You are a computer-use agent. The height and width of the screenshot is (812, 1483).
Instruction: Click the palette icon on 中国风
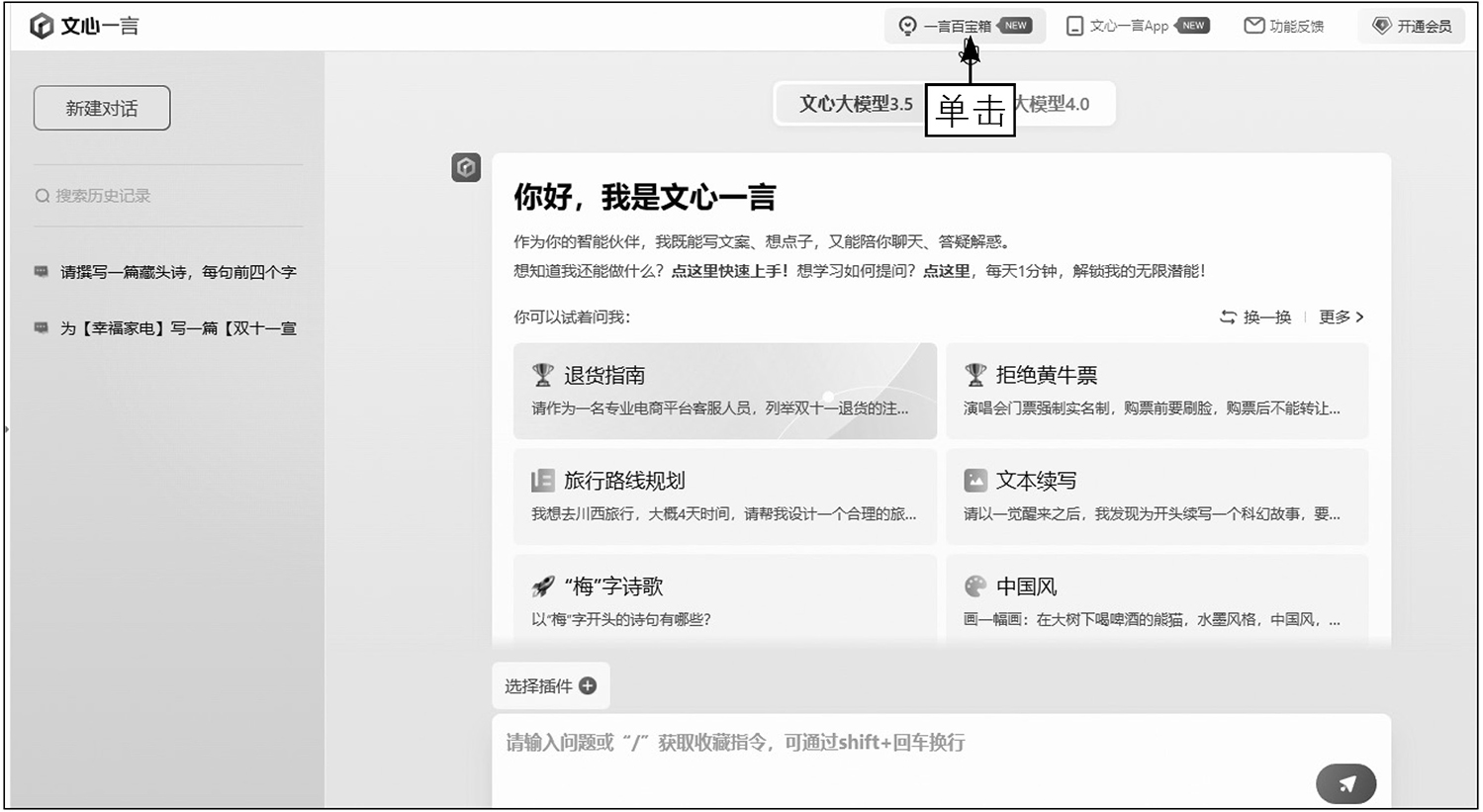(x=975, y=586)
